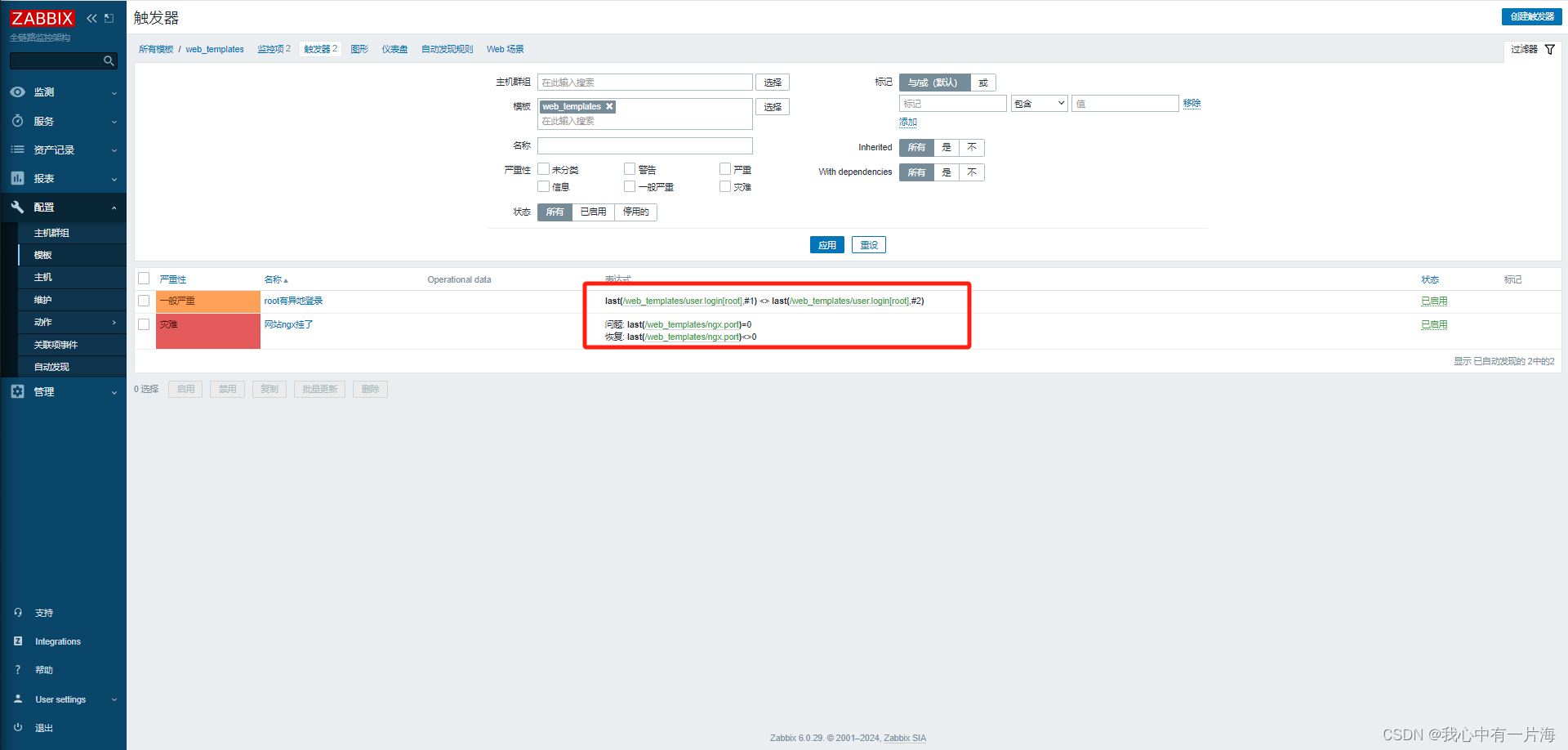Open the 所有模板 breadcrumb link
Image resolution: width=1568 pixels, height=750 pixels.
[156, 49]
